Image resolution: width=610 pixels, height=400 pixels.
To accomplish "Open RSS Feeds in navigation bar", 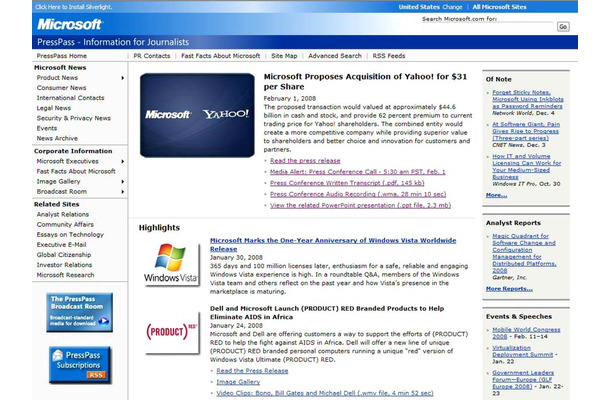I will coord(389,56).
